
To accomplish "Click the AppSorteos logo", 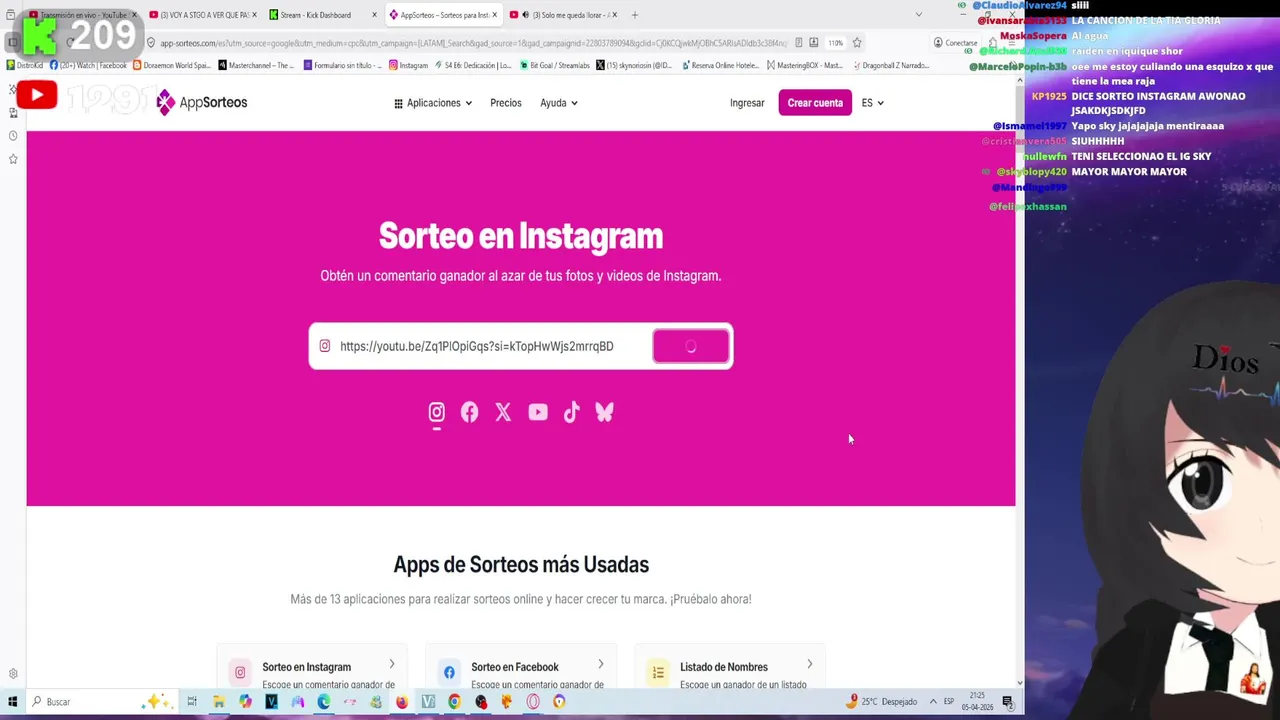I will coord(202,102).
